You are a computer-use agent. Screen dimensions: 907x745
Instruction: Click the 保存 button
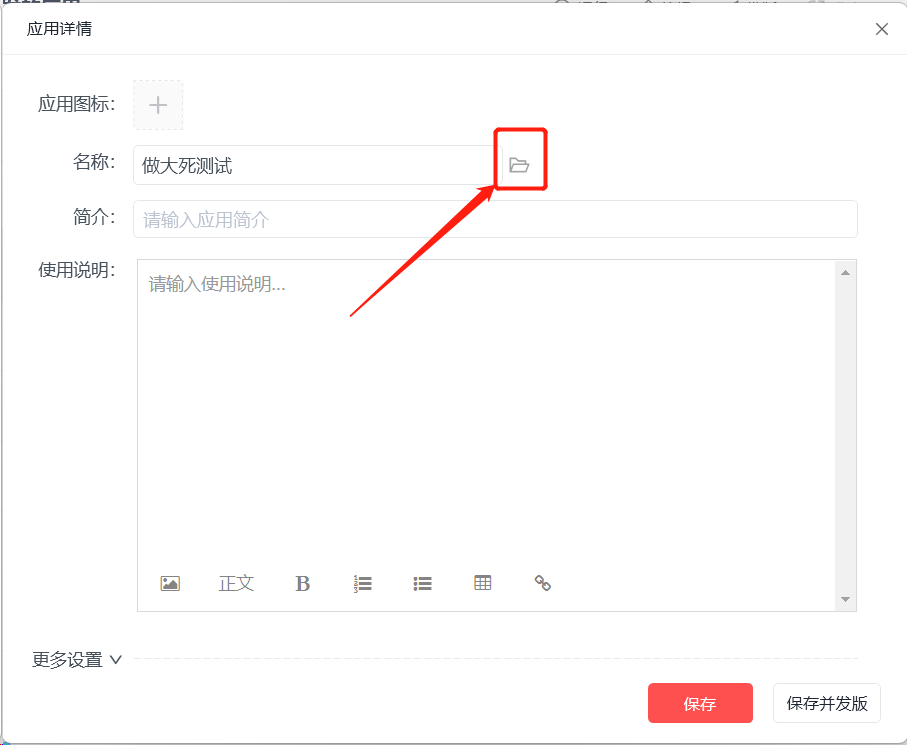pos(700,703)
